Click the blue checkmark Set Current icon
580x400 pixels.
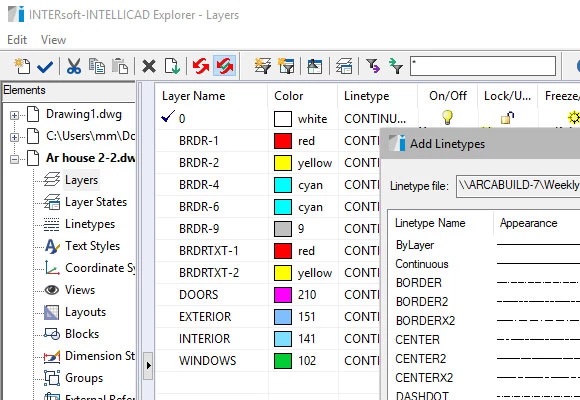click(x=45, y=67)
